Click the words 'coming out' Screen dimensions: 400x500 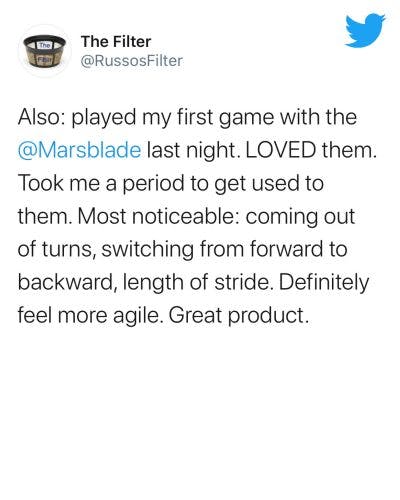[x=300, y=216]
